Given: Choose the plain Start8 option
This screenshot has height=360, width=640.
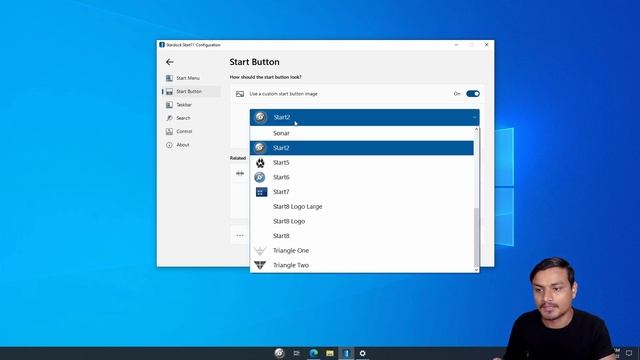Looking at the screenshot, I should pyautogui.click(x=362, y=236).
